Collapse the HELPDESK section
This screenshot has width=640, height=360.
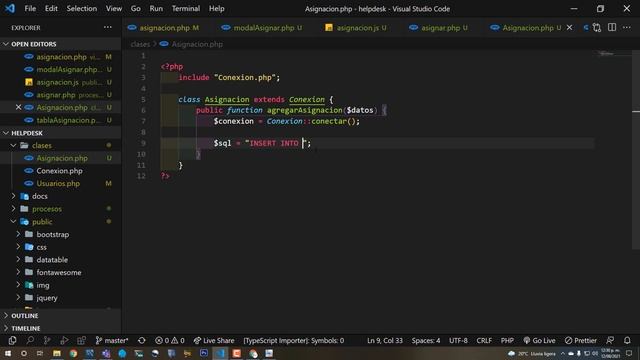(60, 133)
